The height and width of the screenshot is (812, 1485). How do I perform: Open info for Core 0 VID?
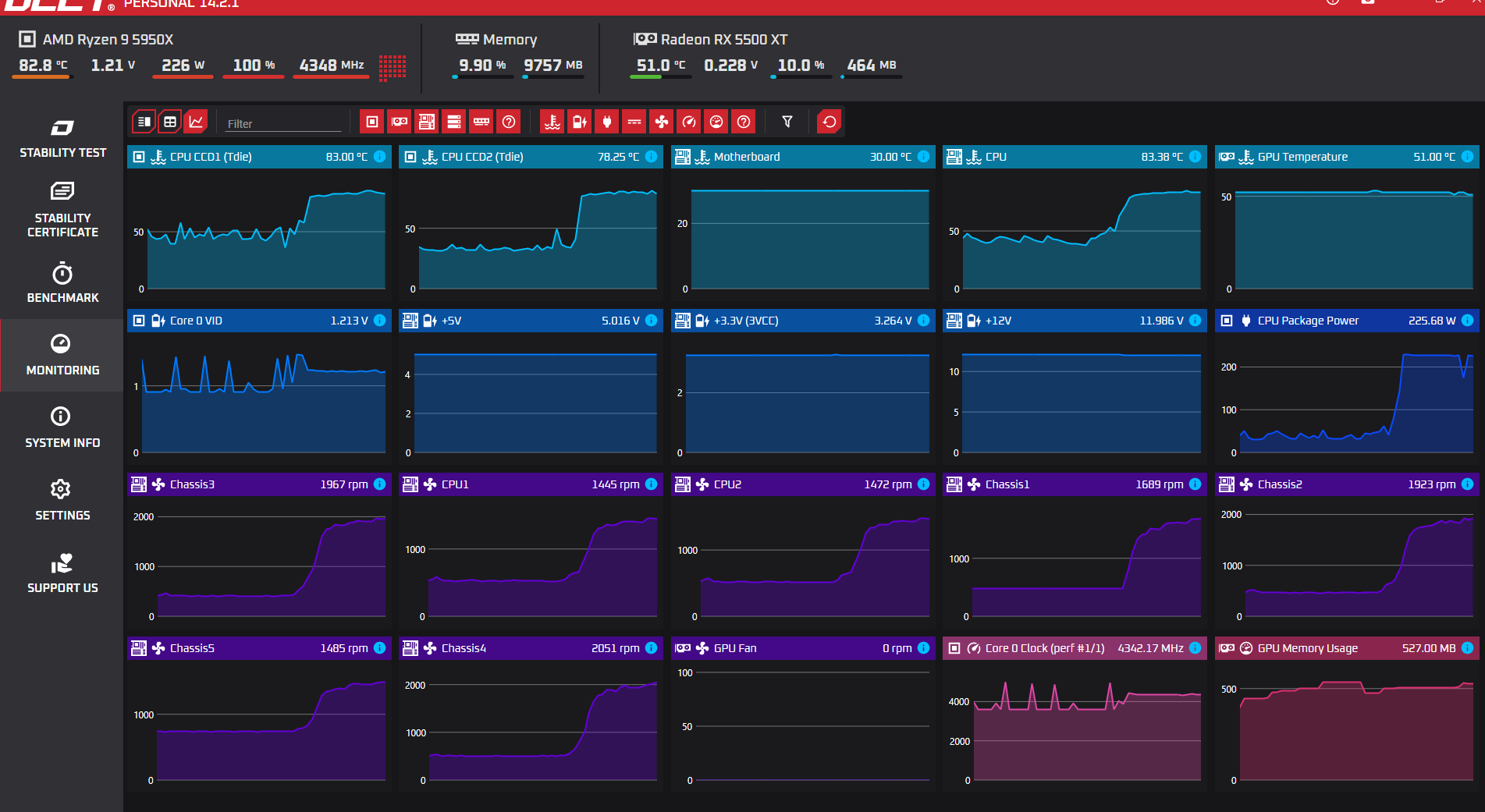coord(379,321)
